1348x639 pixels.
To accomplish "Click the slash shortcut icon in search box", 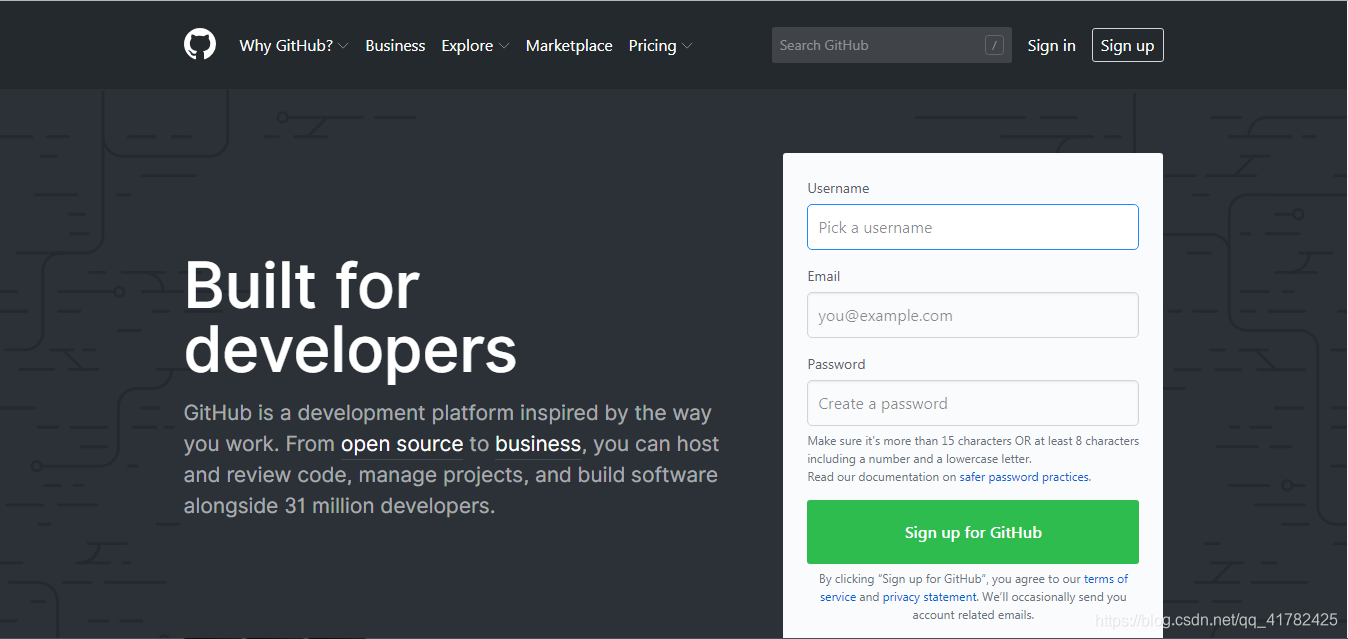I will coord(994,45).
